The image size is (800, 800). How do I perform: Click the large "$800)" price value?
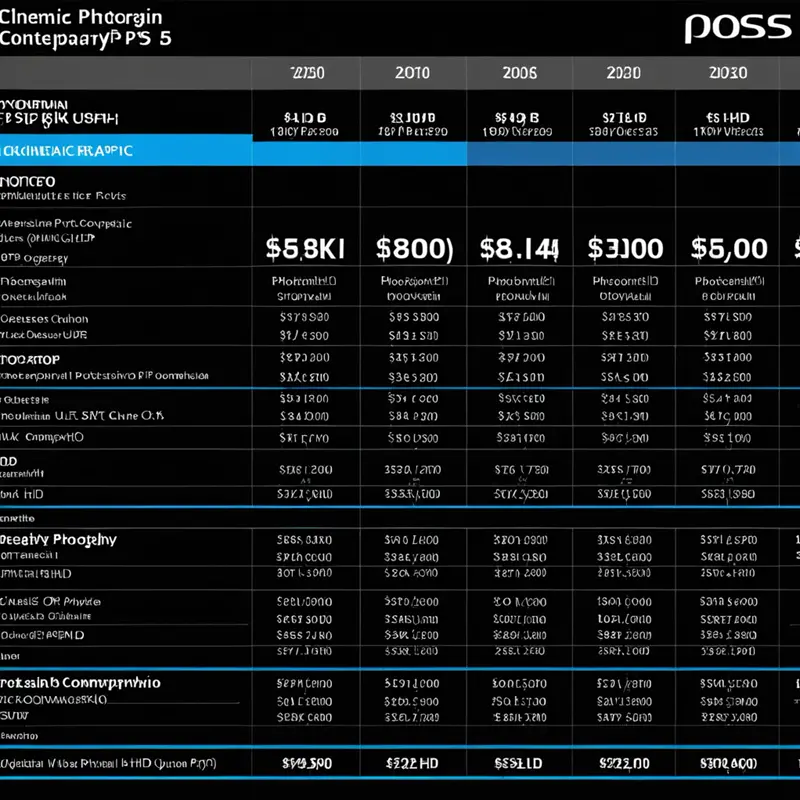click(x=414, y=248)
